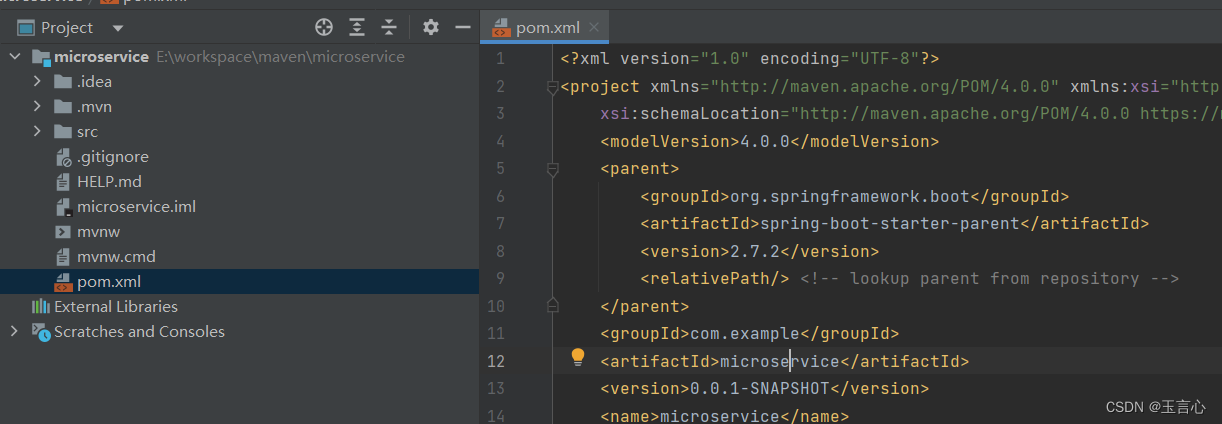The image size is (1222, 424).
Task: Click on 0.0.1-SNAPSHOT version value
Action: click(759, 389)
